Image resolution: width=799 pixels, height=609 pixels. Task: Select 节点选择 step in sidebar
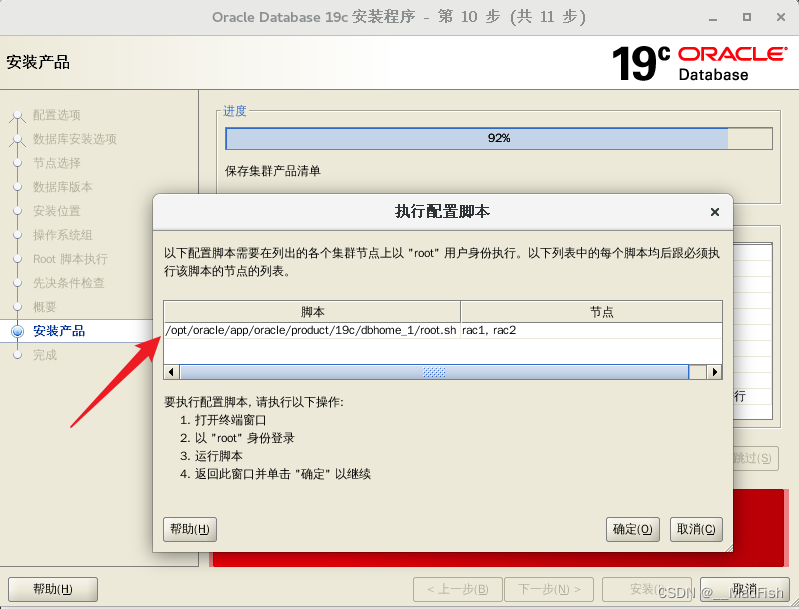click(57, 163)
